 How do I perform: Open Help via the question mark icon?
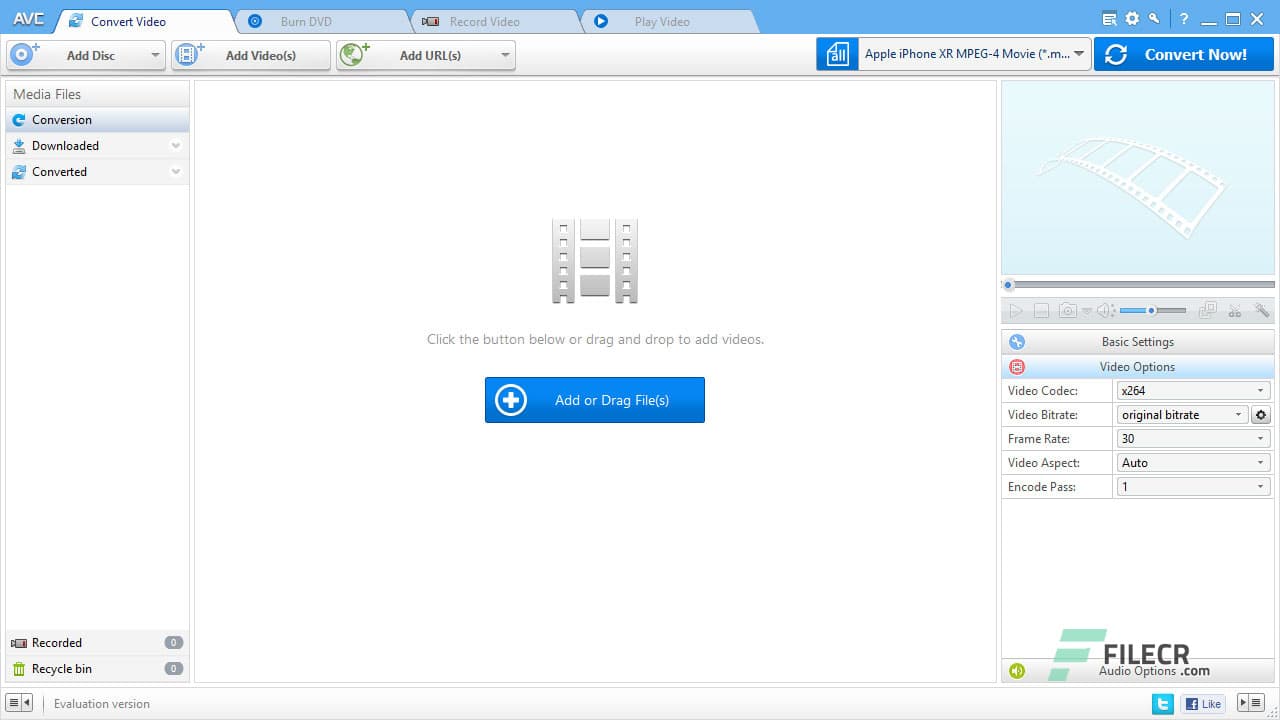(1184, 18)
